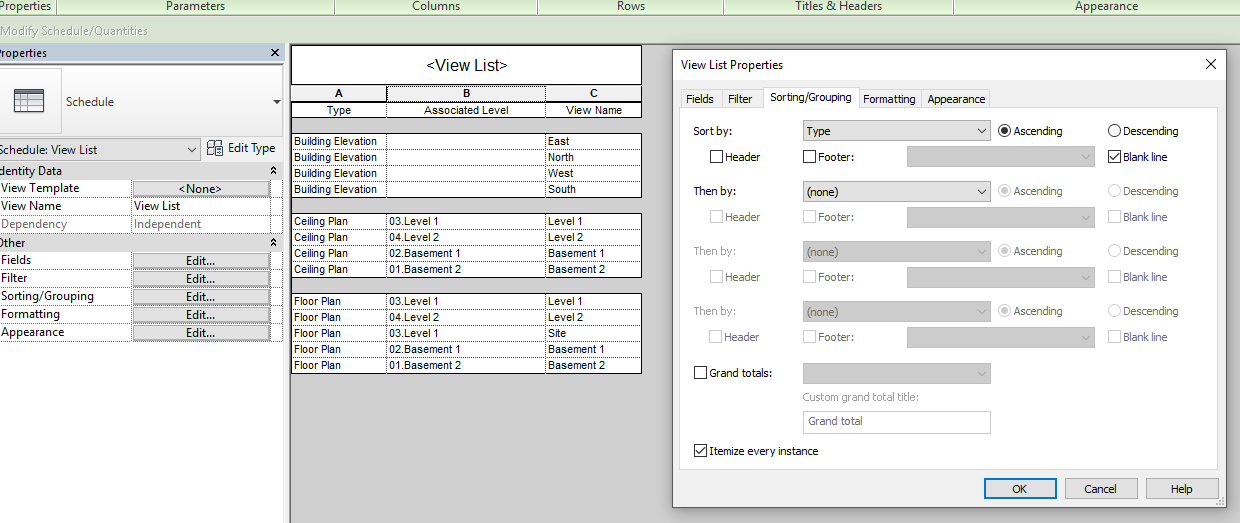The width and height of the screenshot is (1240, 523).
Task: Click the Type column heading cell
Action: point(339,110)
